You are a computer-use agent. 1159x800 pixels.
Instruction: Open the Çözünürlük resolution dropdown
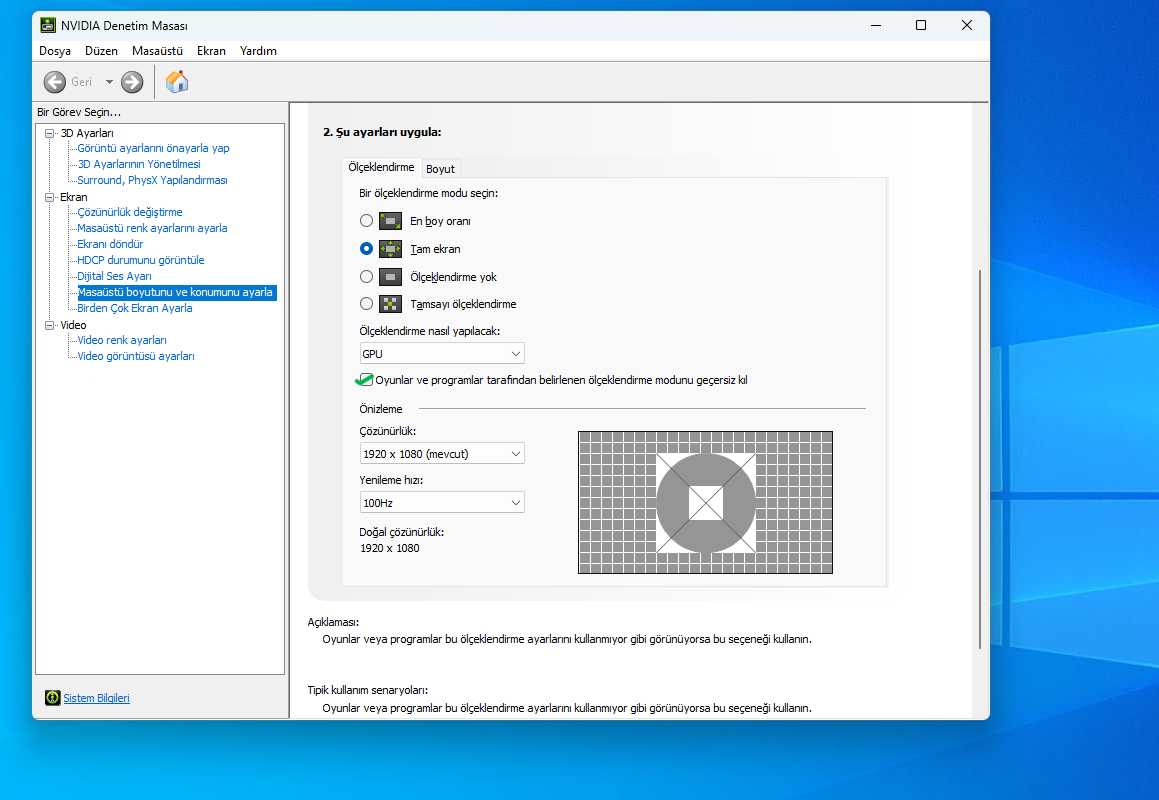pos(442,453)
